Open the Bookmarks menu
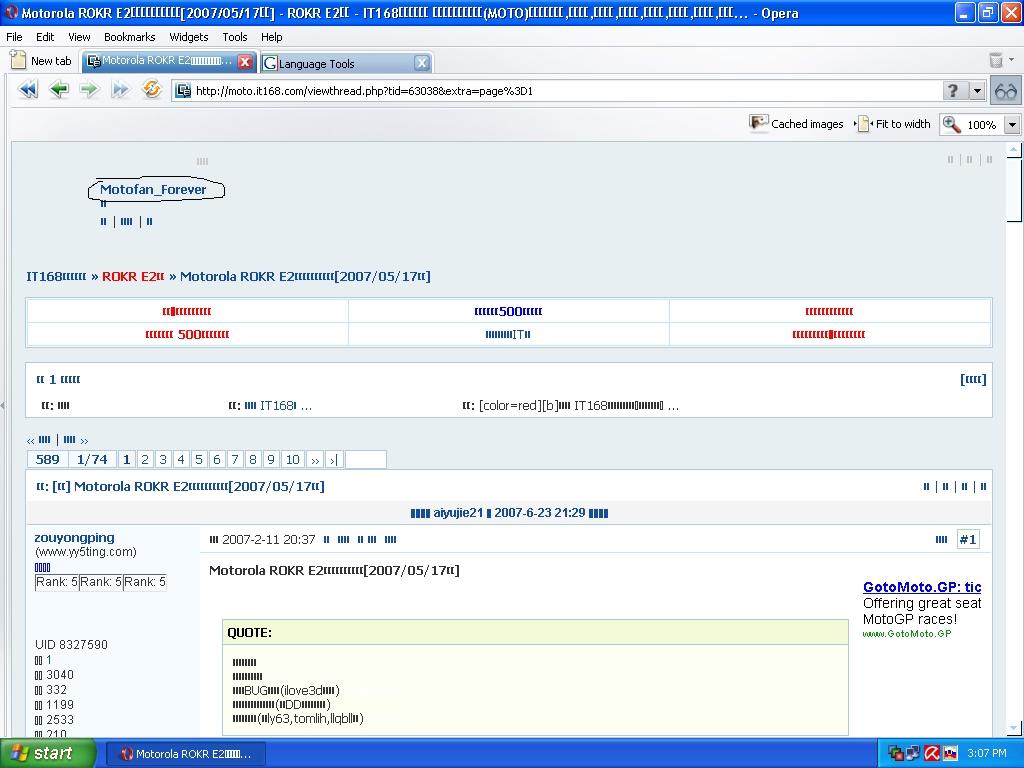Screen dimensions: 1024x768 (x=129, y=37)
